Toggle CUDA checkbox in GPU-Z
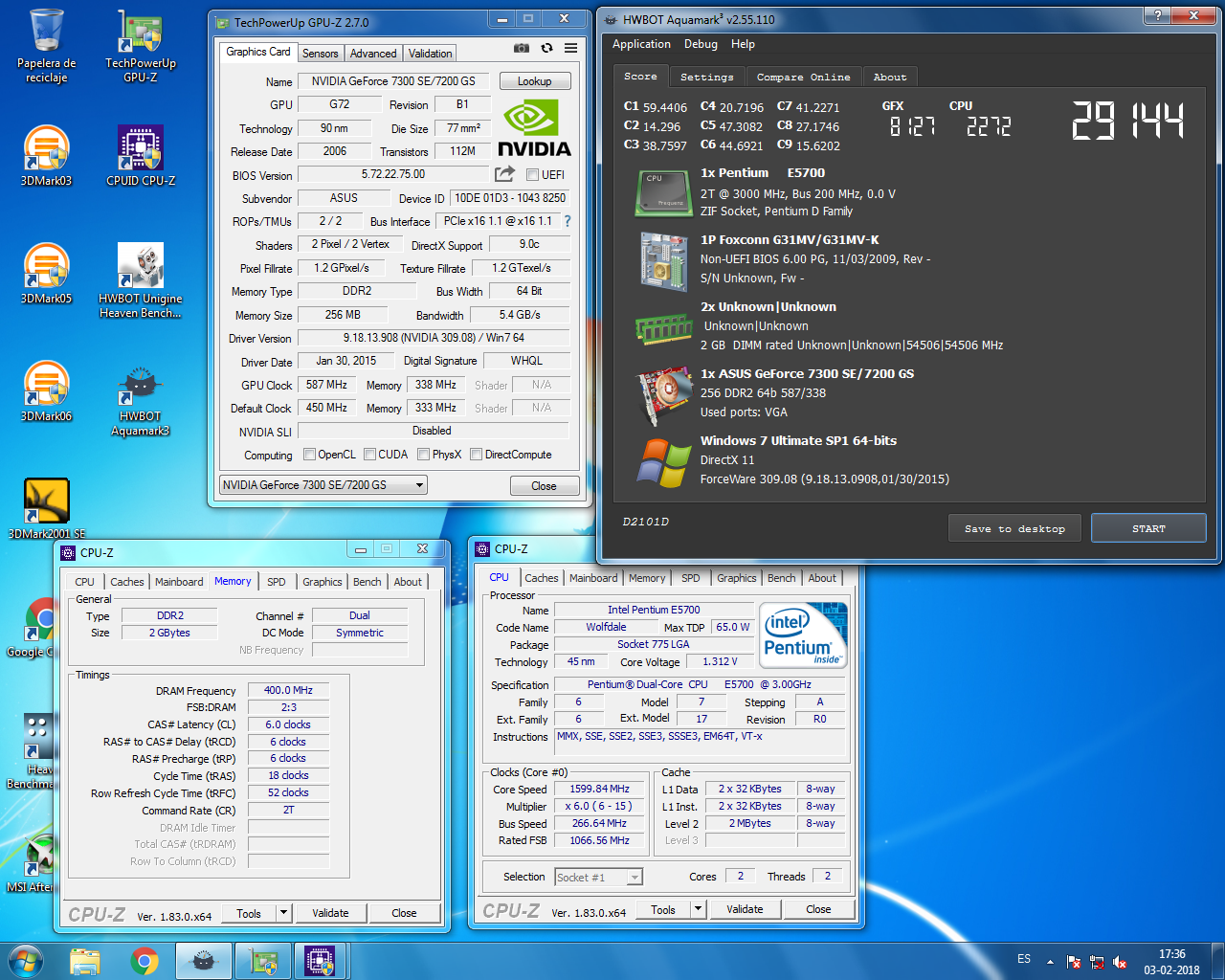 pyautogui.click(x=369, y=455)
